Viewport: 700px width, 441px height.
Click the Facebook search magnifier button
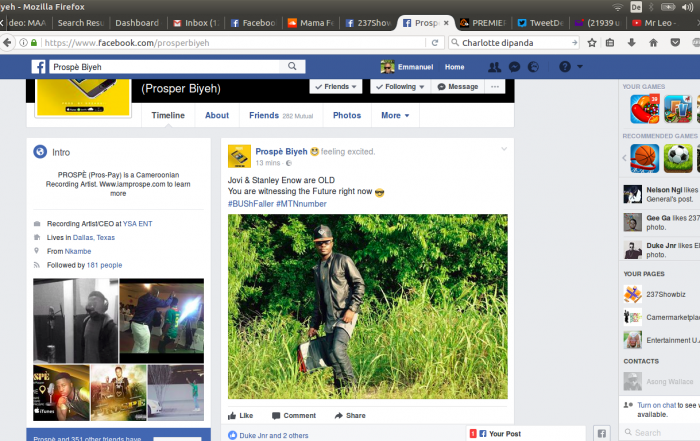tap(293, 67)
